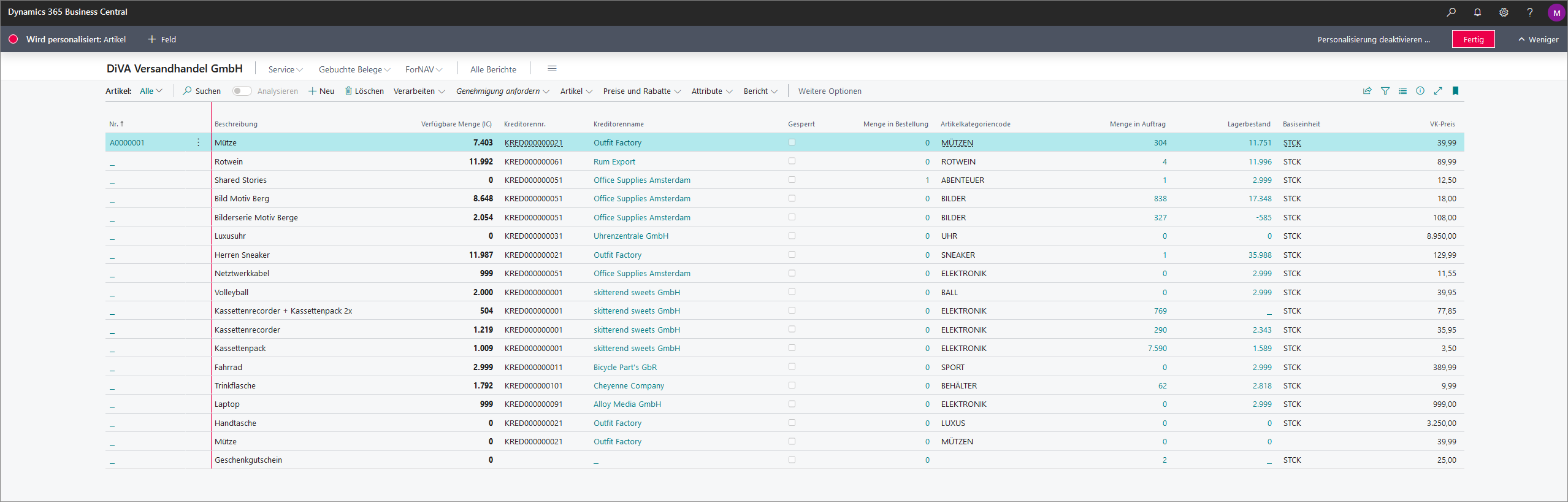Expand the Service menu

coord(285,69)
